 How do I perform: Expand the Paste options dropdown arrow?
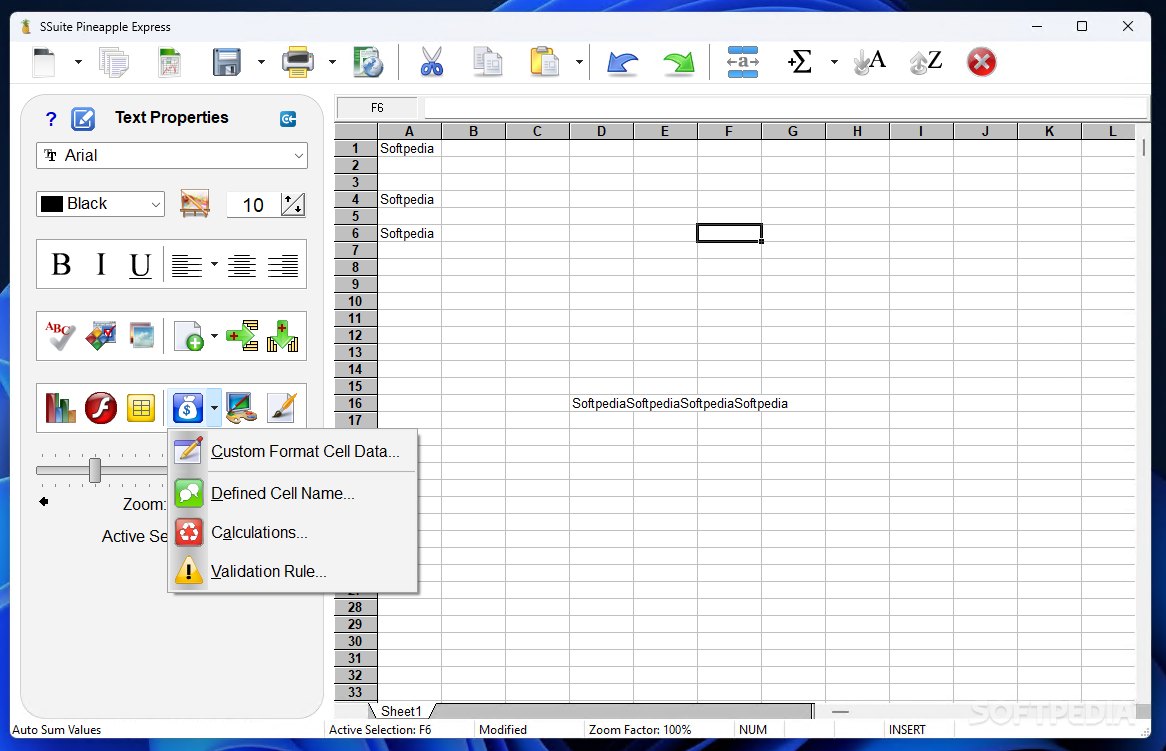pos(579,62)
